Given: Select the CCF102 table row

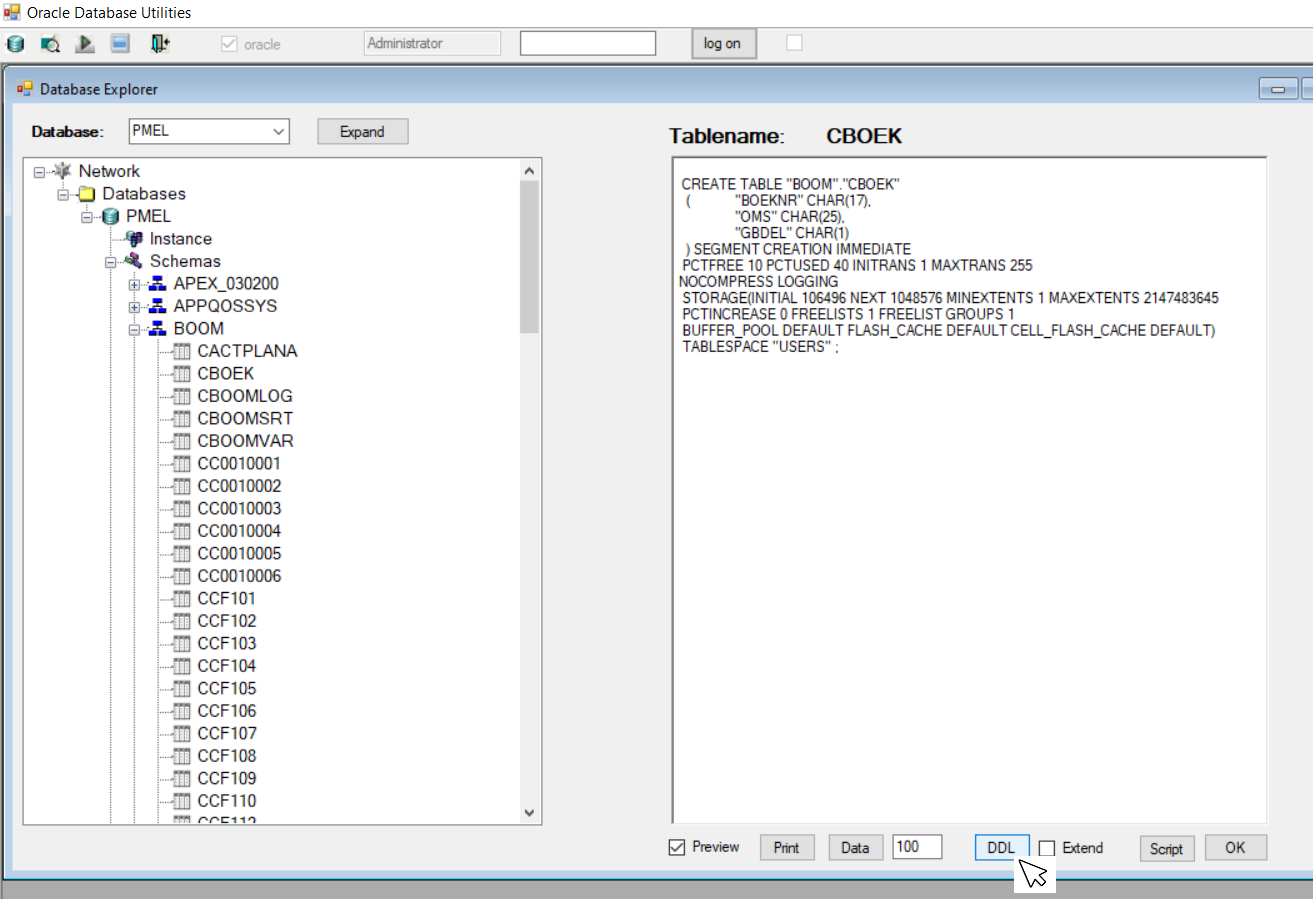Looking at the screenshot, I should tap(227, 621).
